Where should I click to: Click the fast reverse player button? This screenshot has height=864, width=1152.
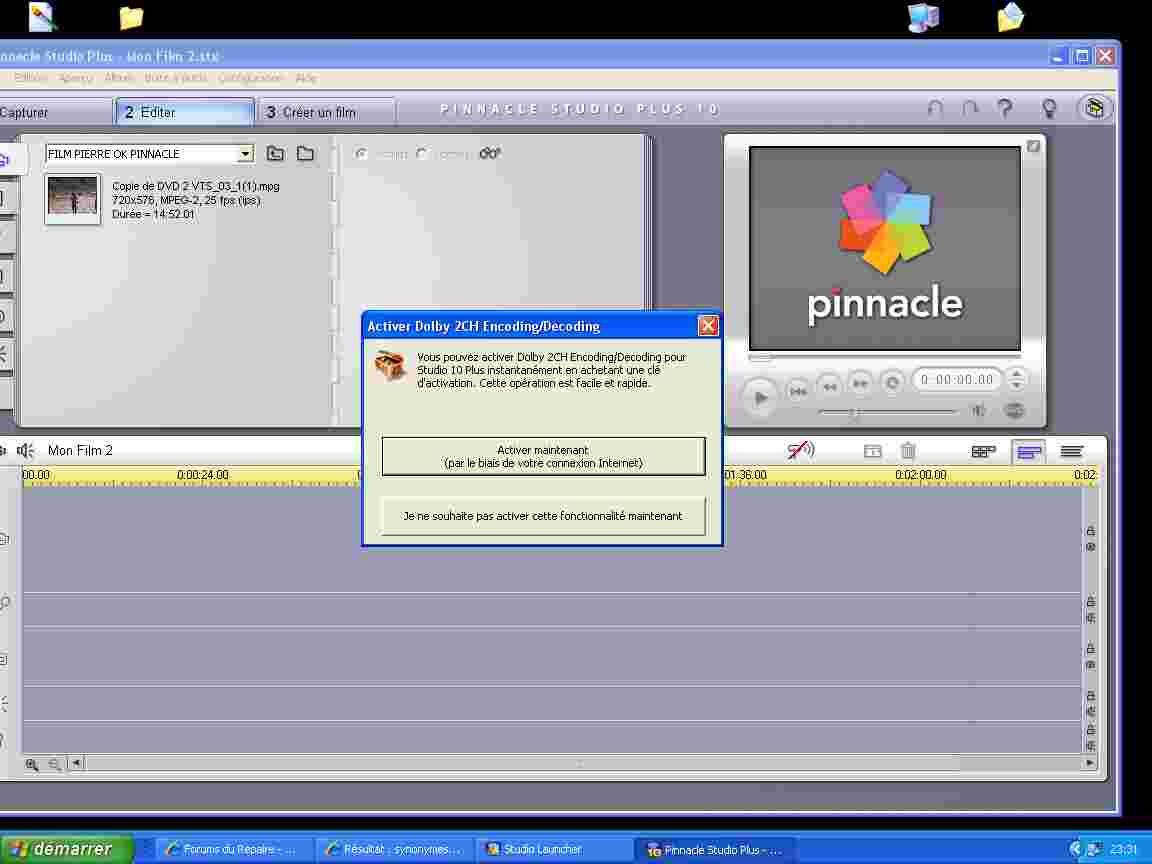point(829,386)
